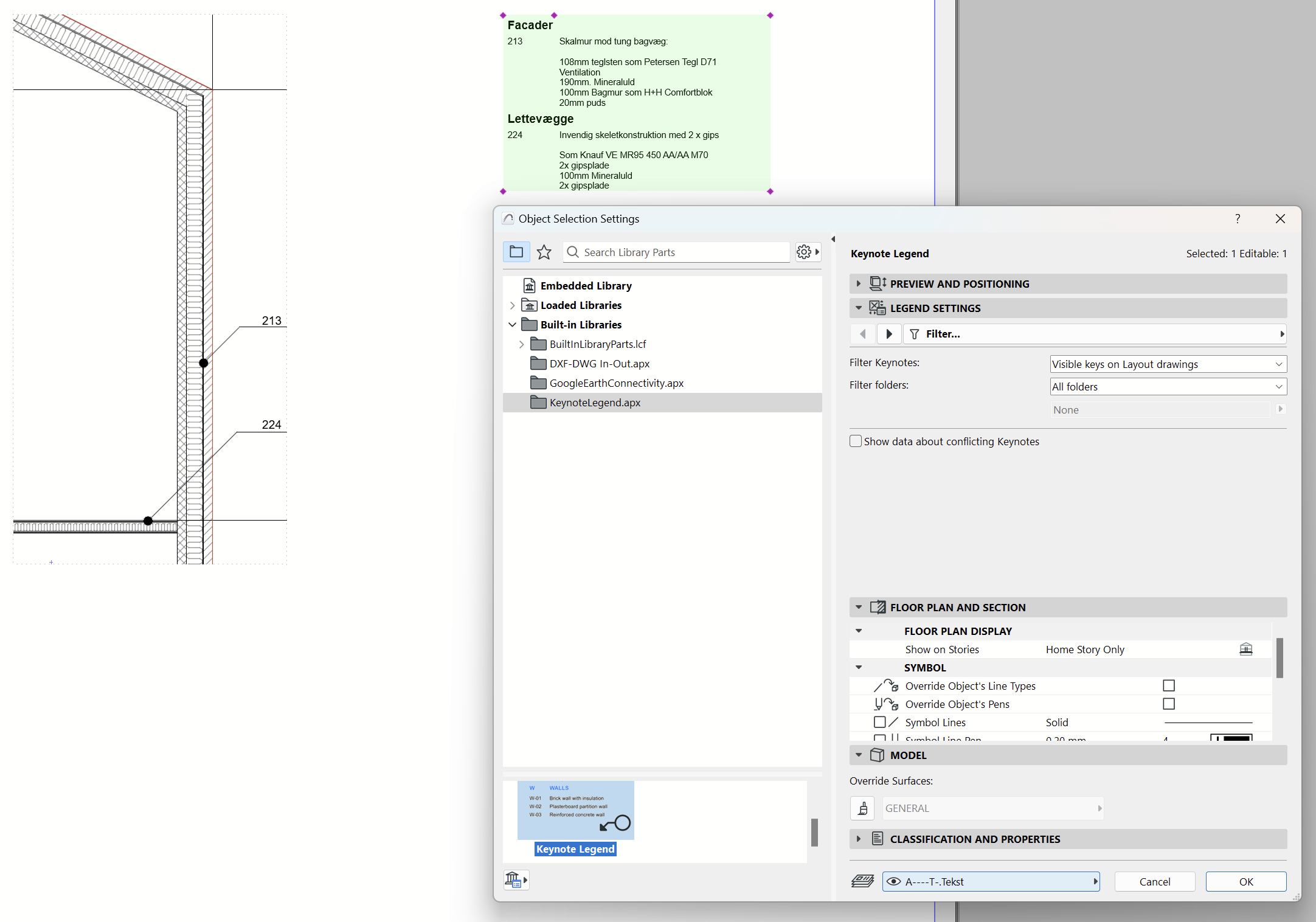Open Filter folders dropdown
Viewport: 1316px width, 922px height.
[x=1168, y=387]
